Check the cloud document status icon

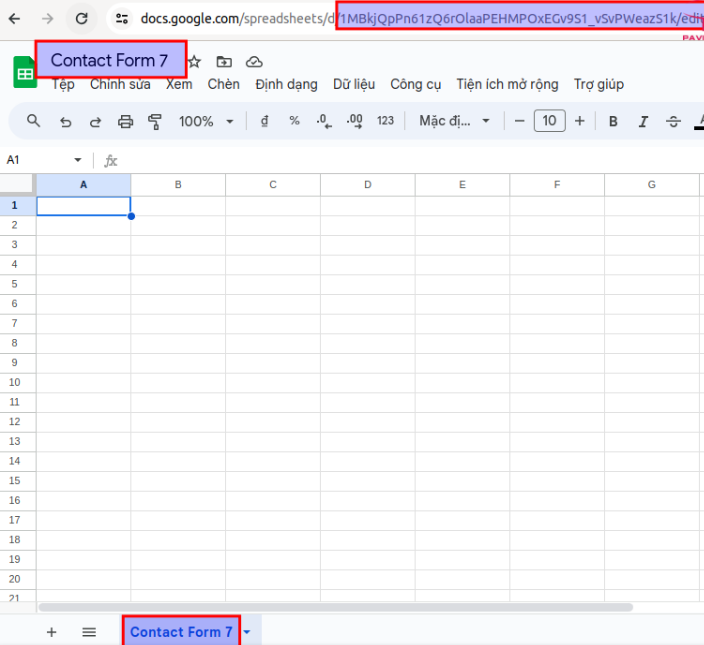point(254,61)
